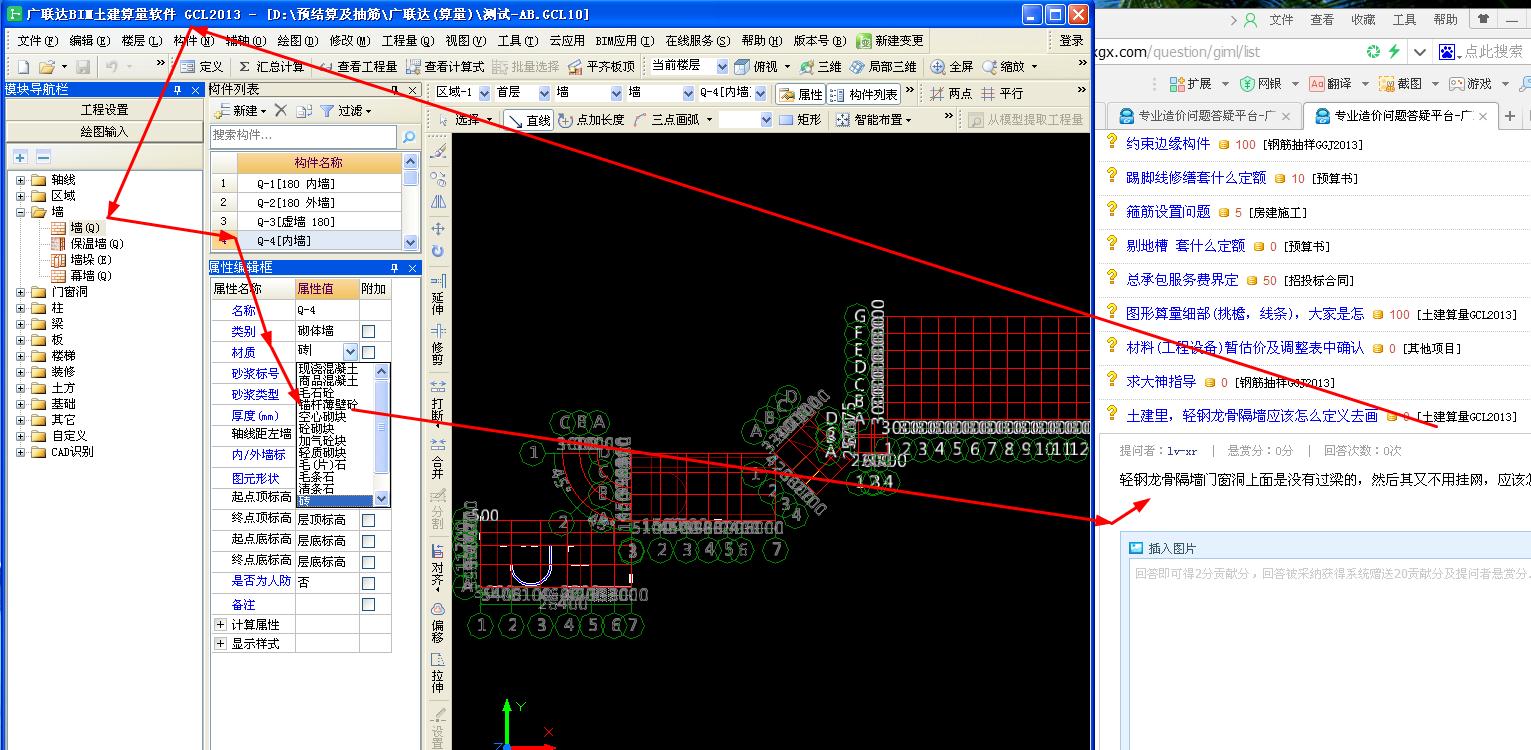Open the 楼层(L) menu
The width and height of the screenshot is (1531, 750).
pos(141,41)
